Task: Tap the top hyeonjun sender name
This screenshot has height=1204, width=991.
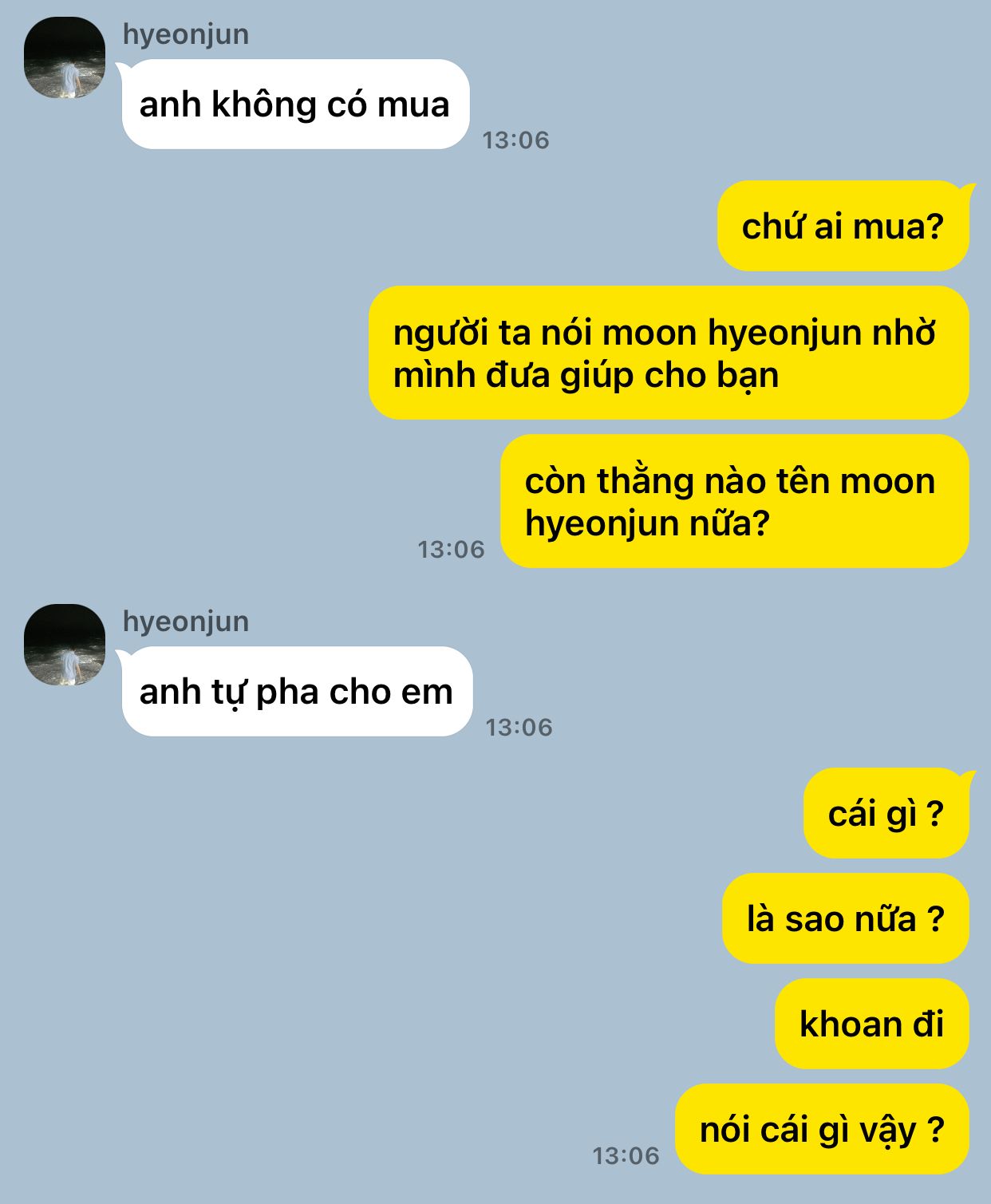Action: [186, 35]
